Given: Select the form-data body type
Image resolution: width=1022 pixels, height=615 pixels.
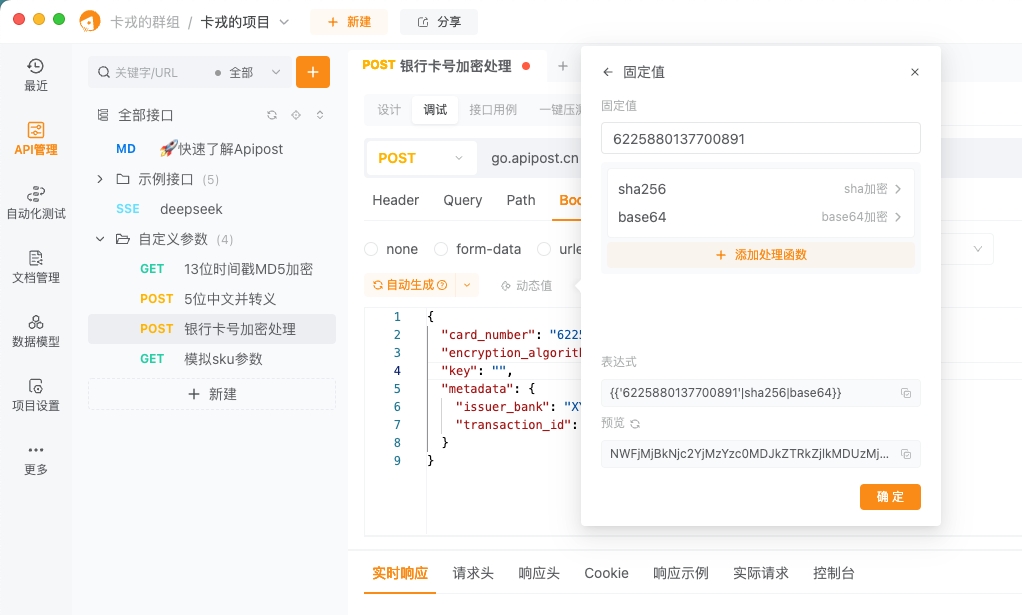Looking at the screenshot, I should (x=441, y=249).
